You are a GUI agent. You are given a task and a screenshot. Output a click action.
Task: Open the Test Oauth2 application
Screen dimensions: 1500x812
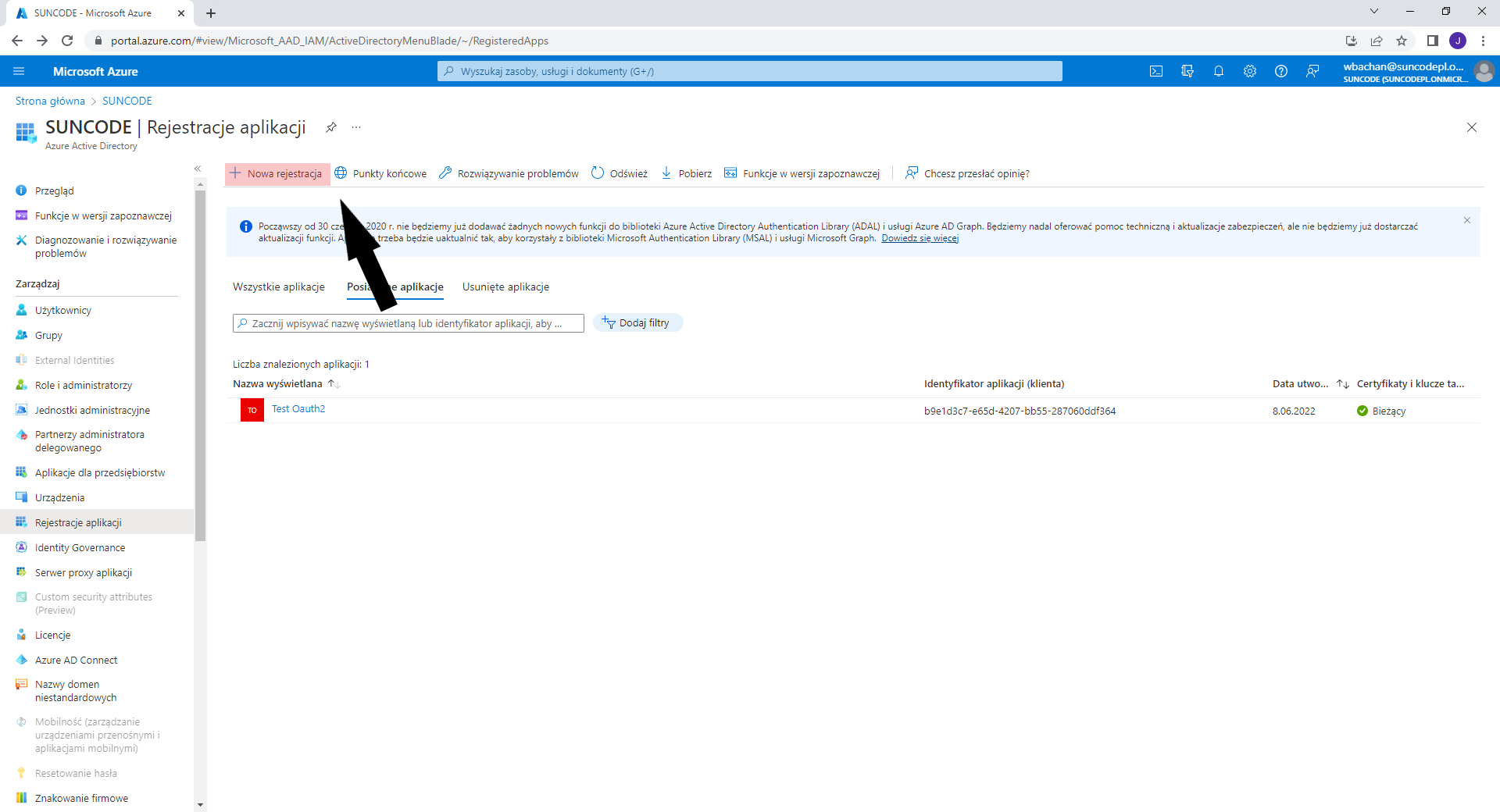click(298, 408)
